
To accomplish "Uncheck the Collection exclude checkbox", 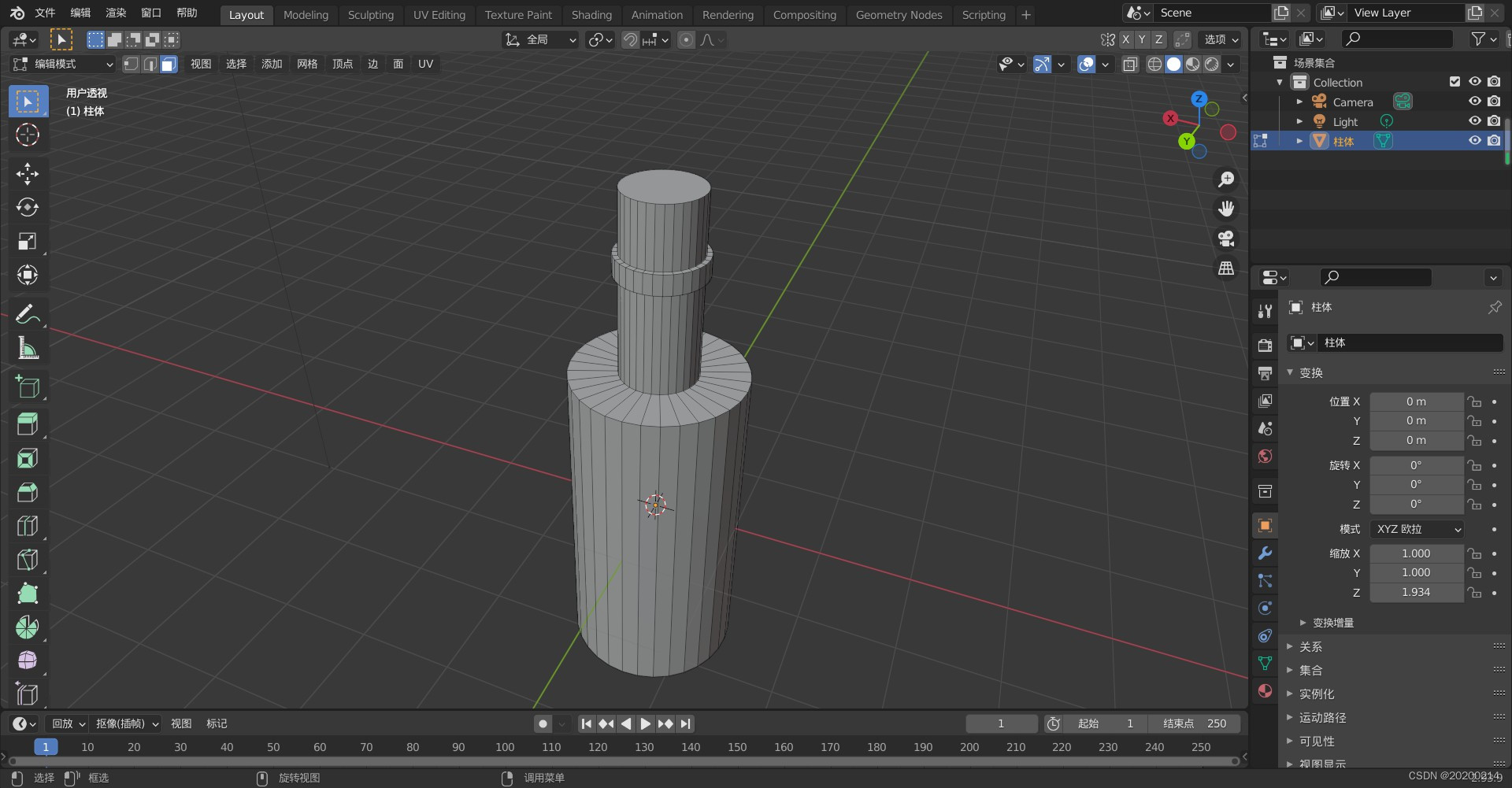I will (x=1455, y=82).
